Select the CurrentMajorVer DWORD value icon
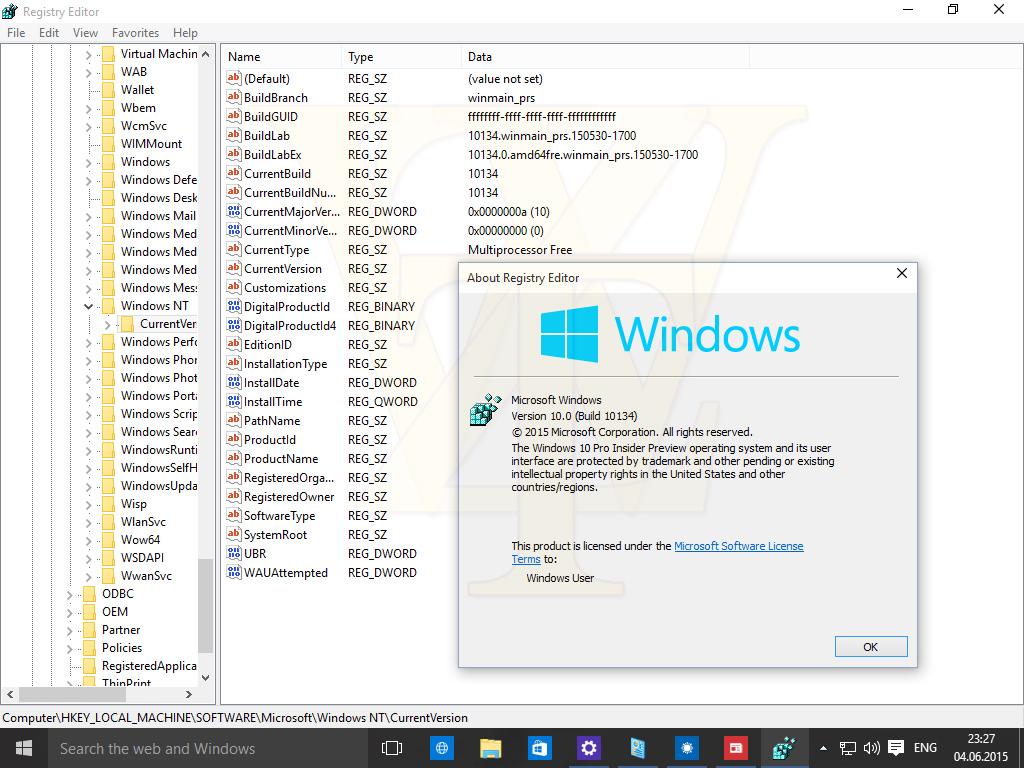The height and width of the screenshot is (768, 1024). tap(234, 212)
